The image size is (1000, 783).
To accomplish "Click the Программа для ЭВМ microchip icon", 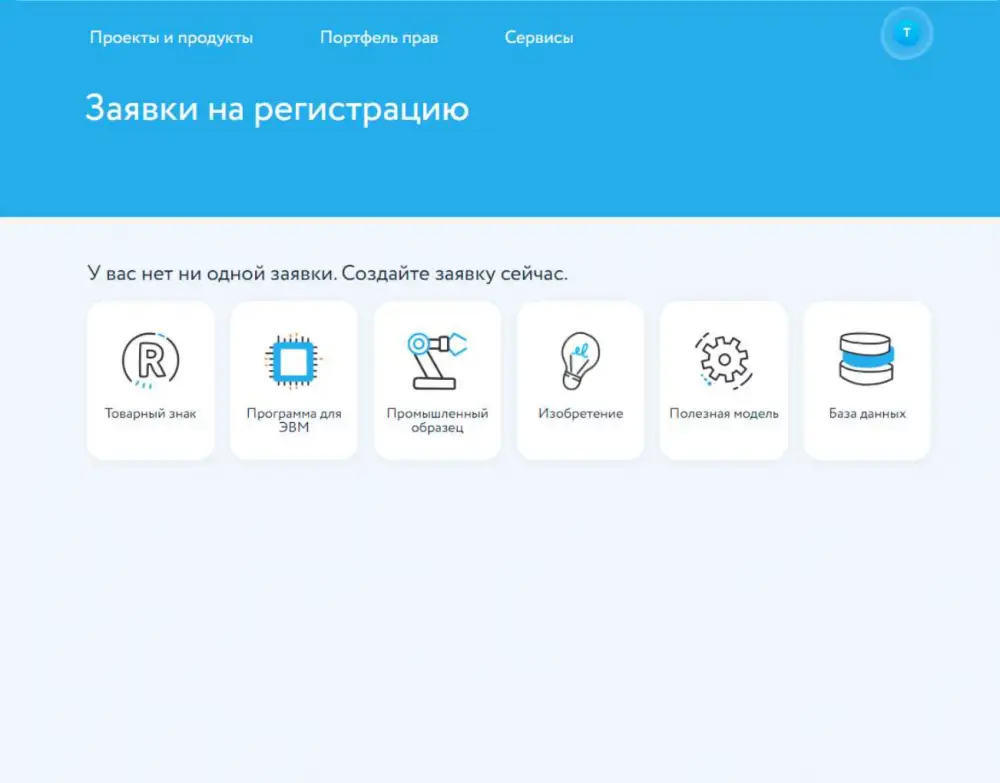I will [x=293, y=356].
